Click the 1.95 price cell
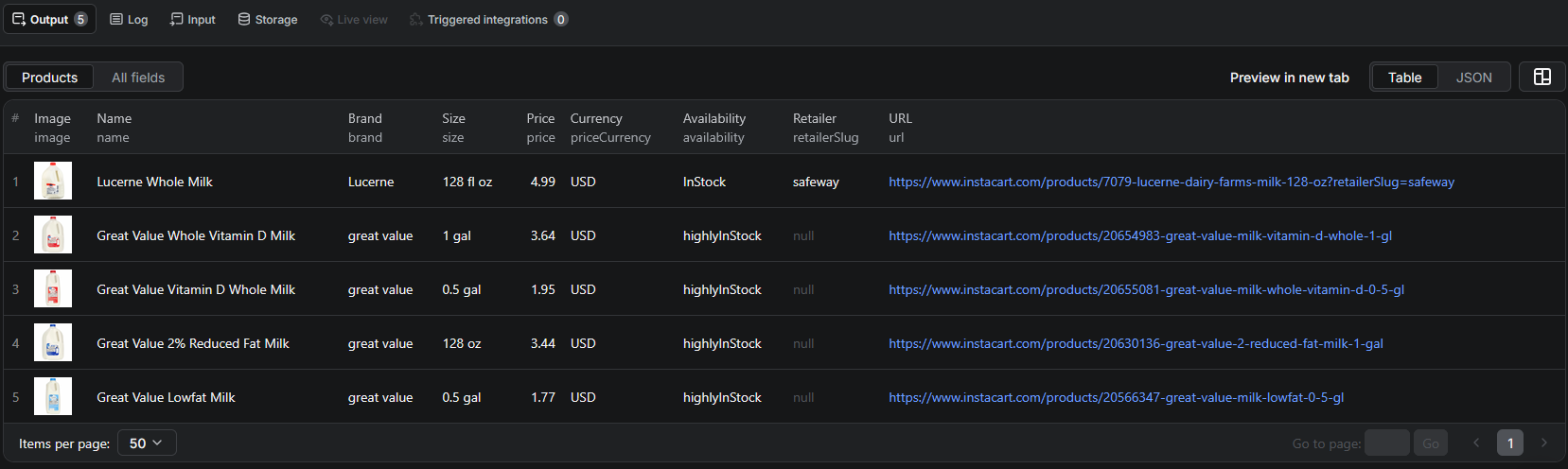 pyautogui.click(x=543, y=289)
